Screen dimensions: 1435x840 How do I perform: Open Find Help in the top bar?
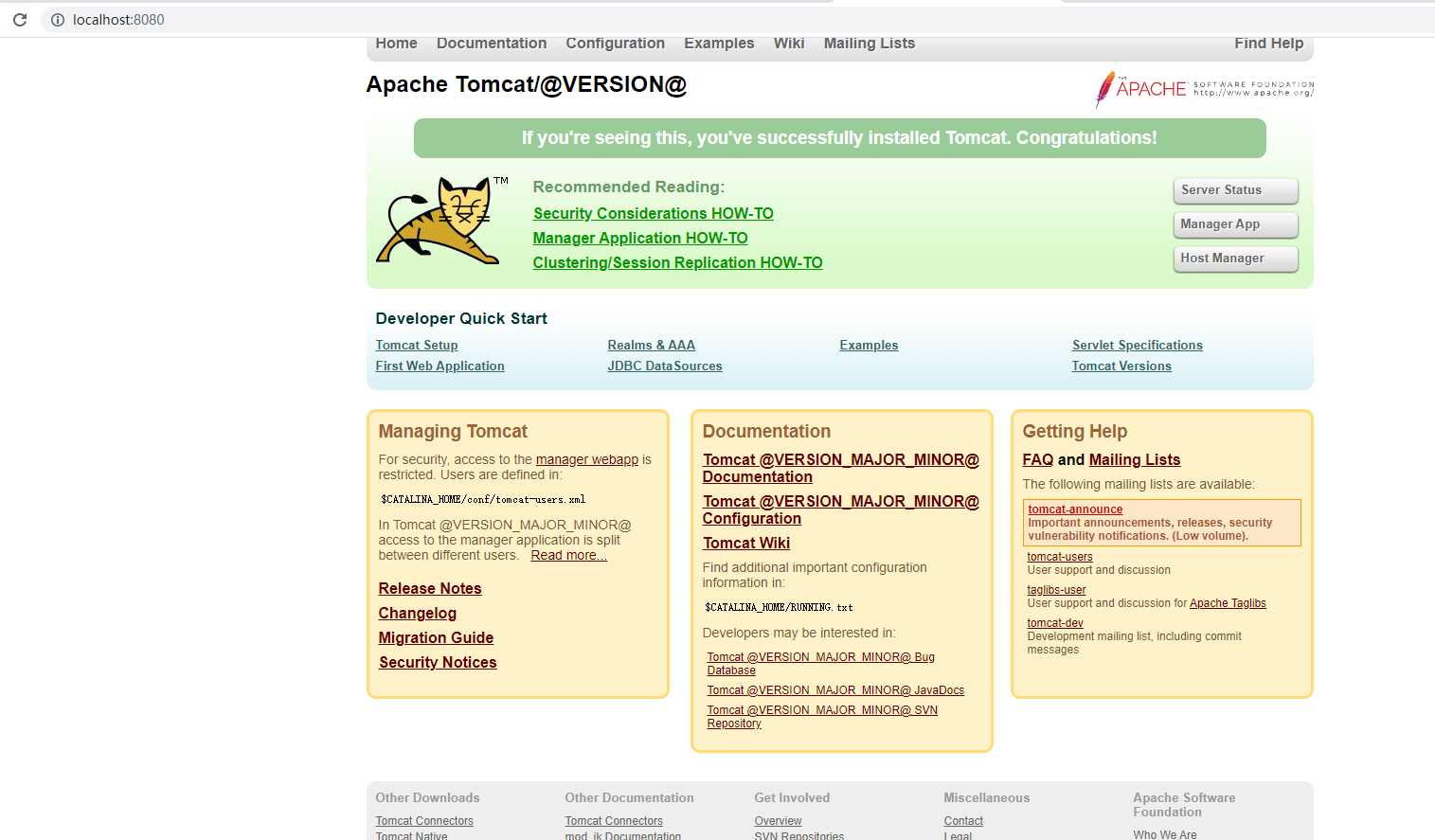(1268, 44)
